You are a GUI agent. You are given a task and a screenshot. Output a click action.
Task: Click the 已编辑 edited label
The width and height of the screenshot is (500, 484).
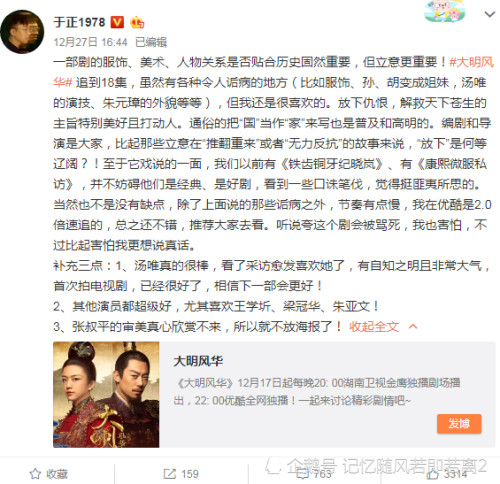[151, 42]
